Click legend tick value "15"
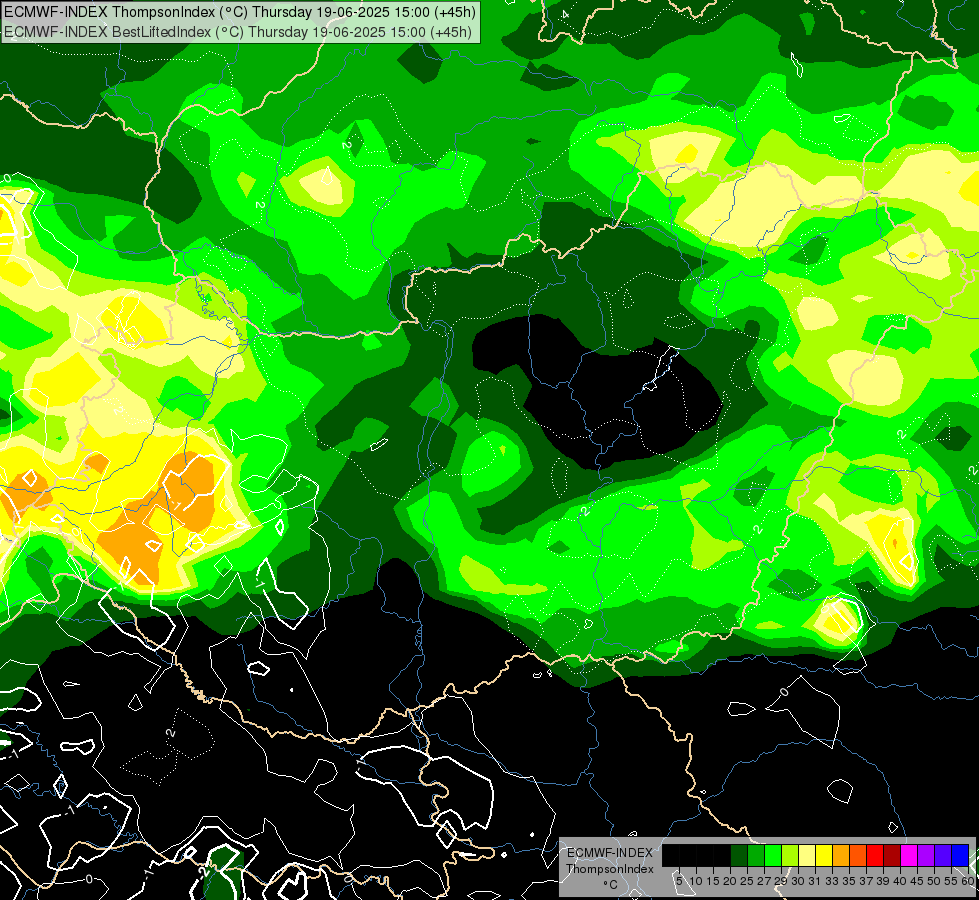Screen dimensions: 979x900 tap(713, 881)
